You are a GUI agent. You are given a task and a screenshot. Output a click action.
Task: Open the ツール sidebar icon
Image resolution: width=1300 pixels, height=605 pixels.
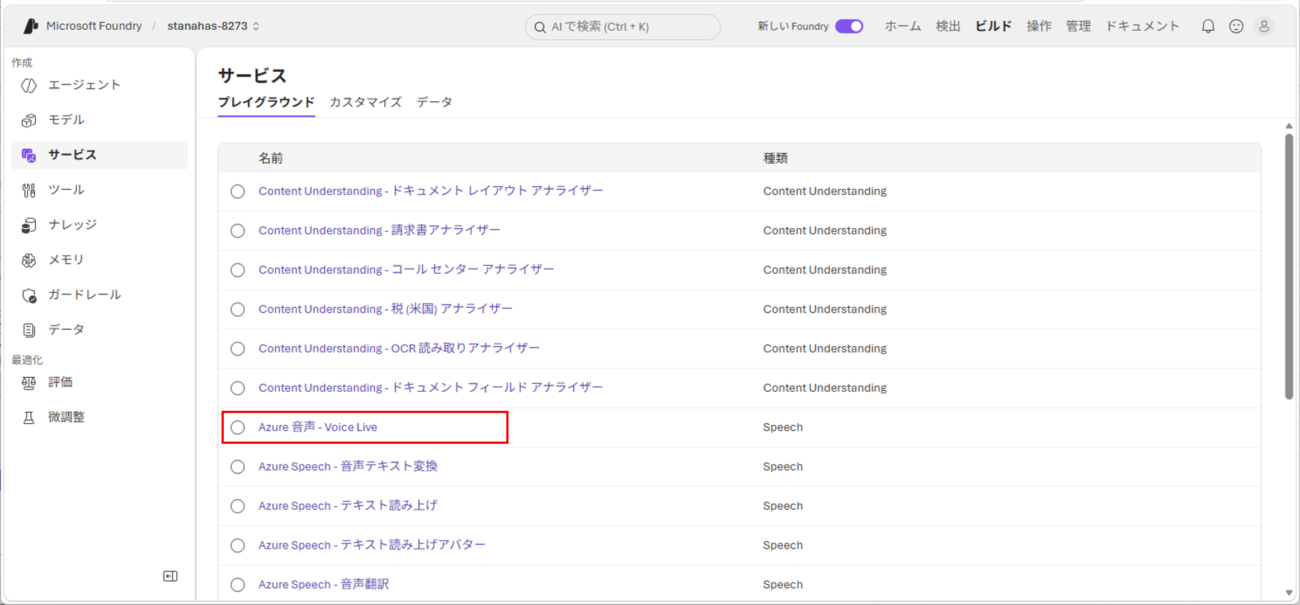[29, 190]
